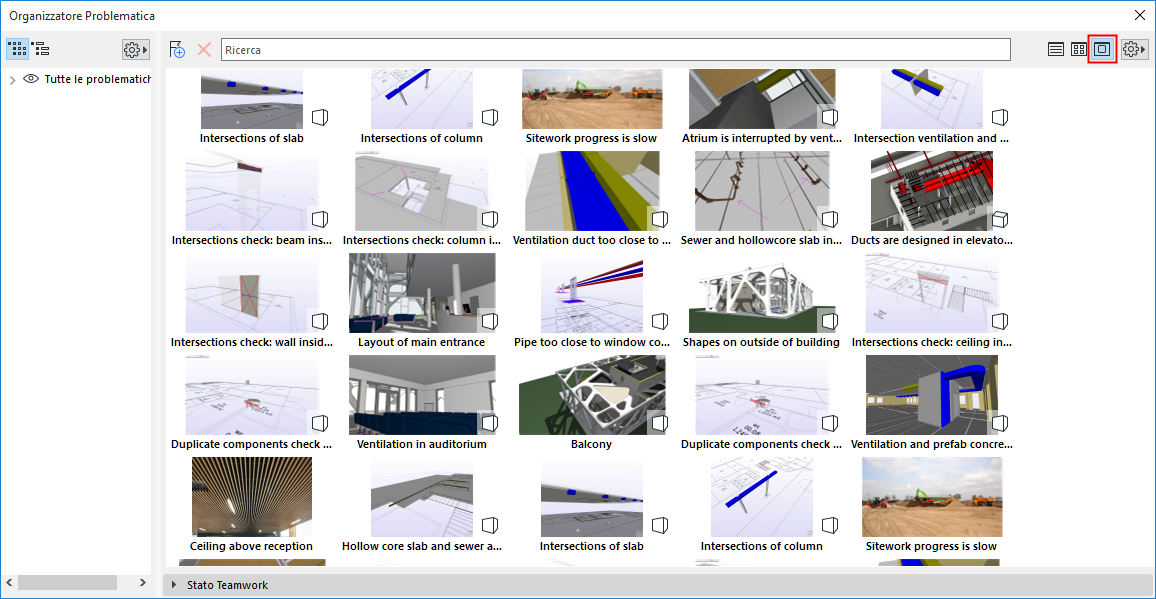Click 3D view icon beside Intersection ventilation and thumbnail
The height and width of the screenshot is (599, 1156).
tap(1000, 117)
